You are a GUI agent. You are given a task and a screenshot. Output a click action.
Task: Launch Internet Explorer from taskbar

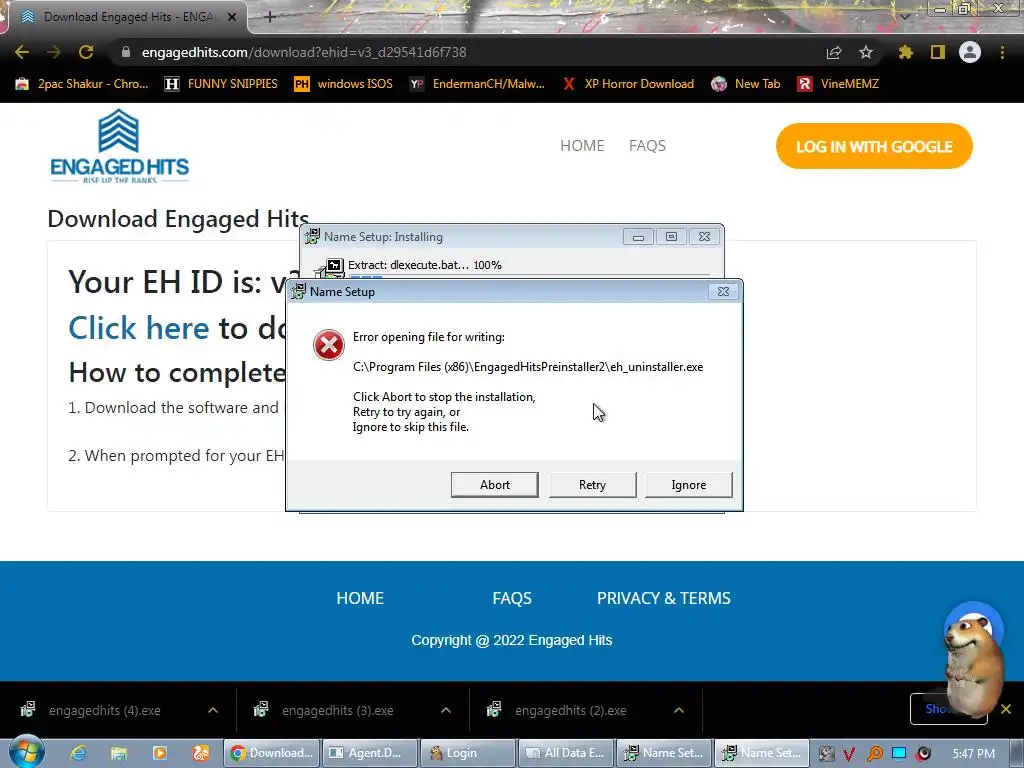pyautogui.click(x=78, y=753)
